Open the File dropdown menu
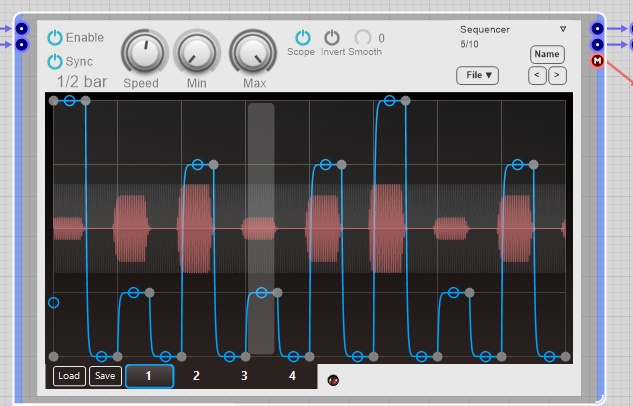This screenshot has height=406, width=633. (x=477, y=75)
